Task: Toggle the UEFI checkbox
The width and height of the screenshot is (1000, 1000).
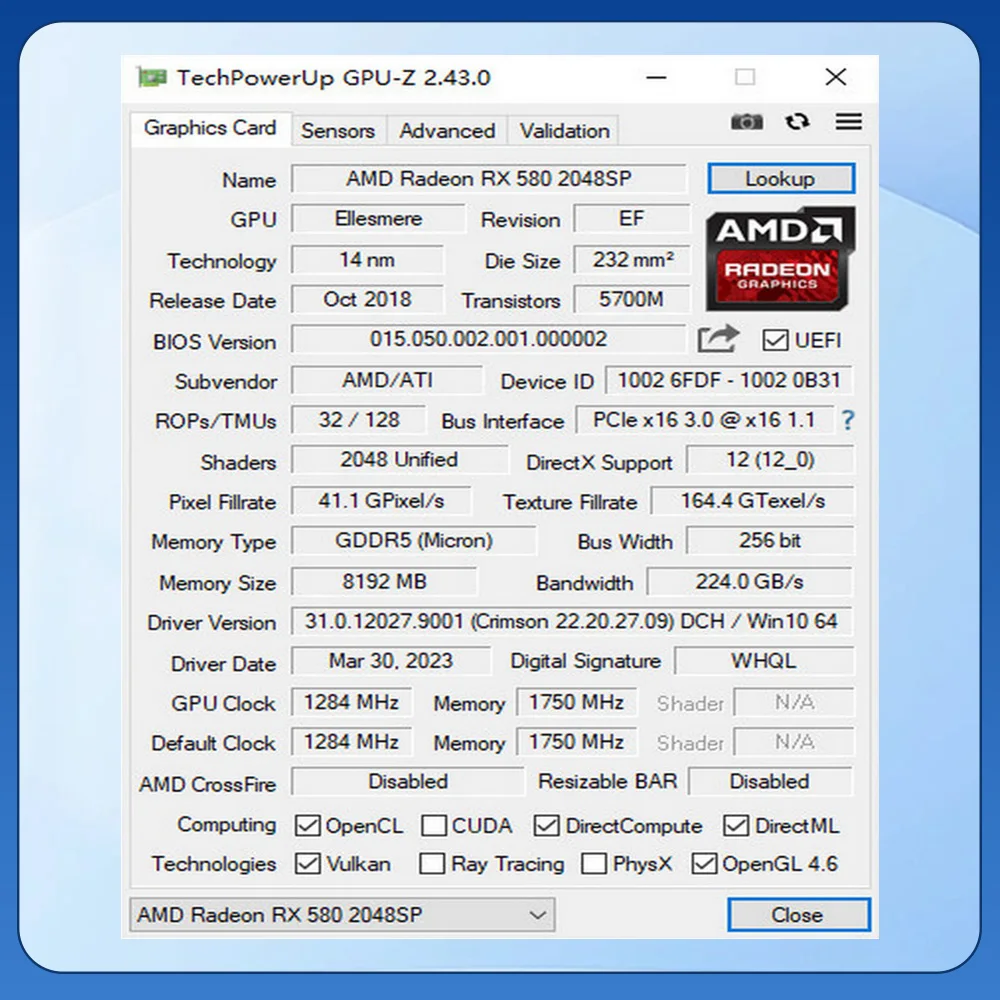Action: (x=775, y=340)
